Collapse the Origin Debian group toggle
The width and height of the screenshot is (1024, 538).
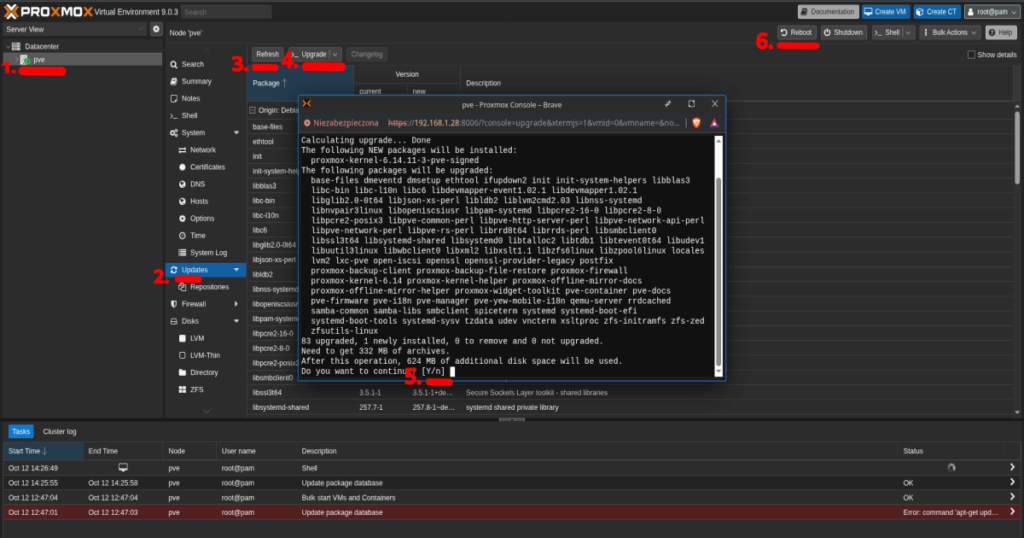coord(253,110)
